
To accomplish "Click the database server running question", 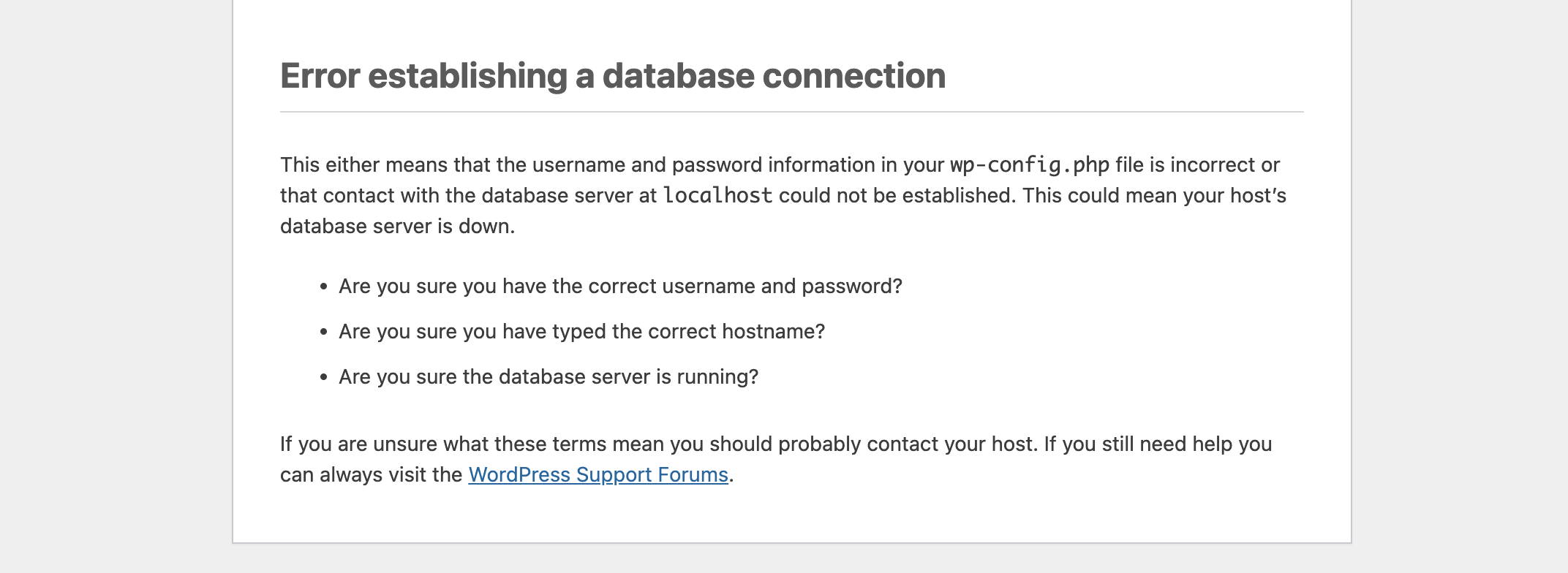I will pyautogui.click(x=548, y=377).
